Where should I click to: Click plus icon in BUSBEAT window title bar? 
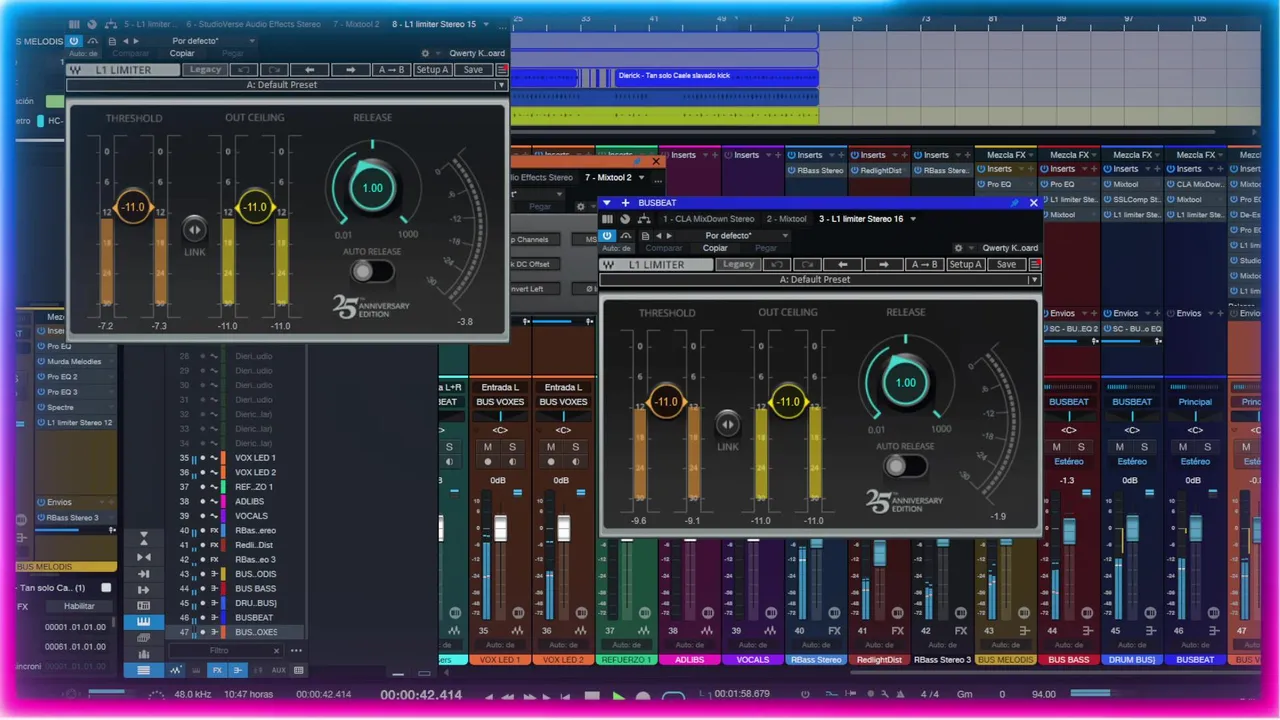click(x=625, y=203)
